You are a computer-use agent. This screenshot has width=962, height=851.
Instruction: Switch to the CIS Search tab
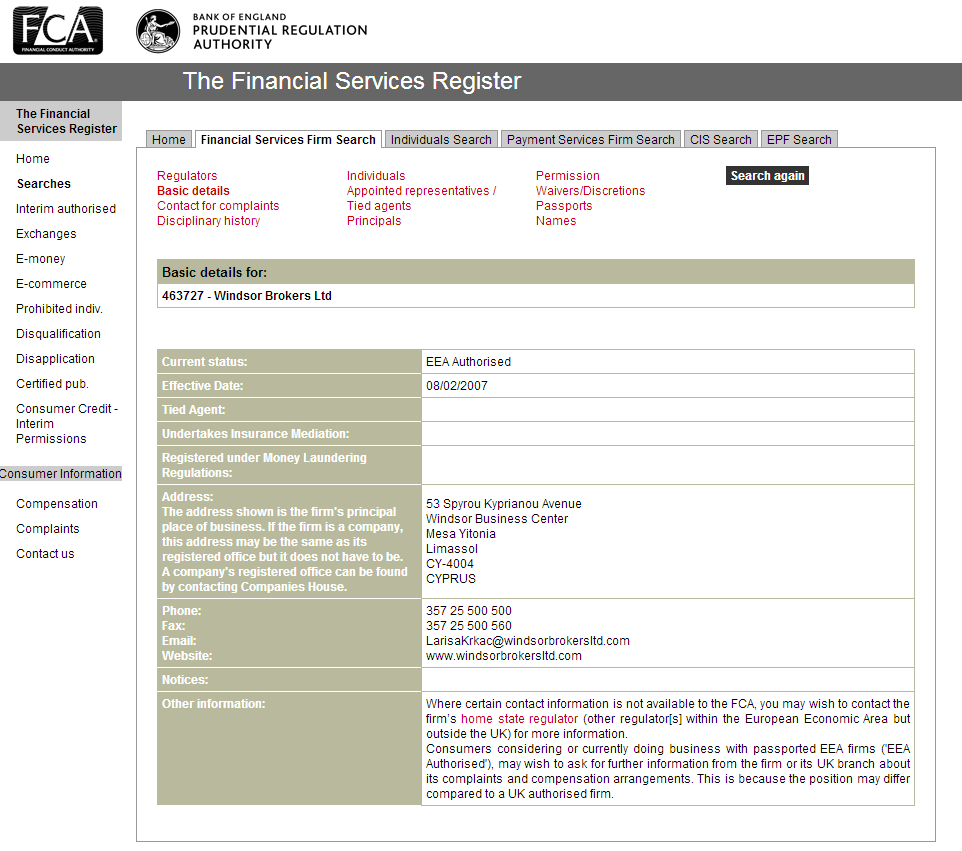tap(720, 139)
